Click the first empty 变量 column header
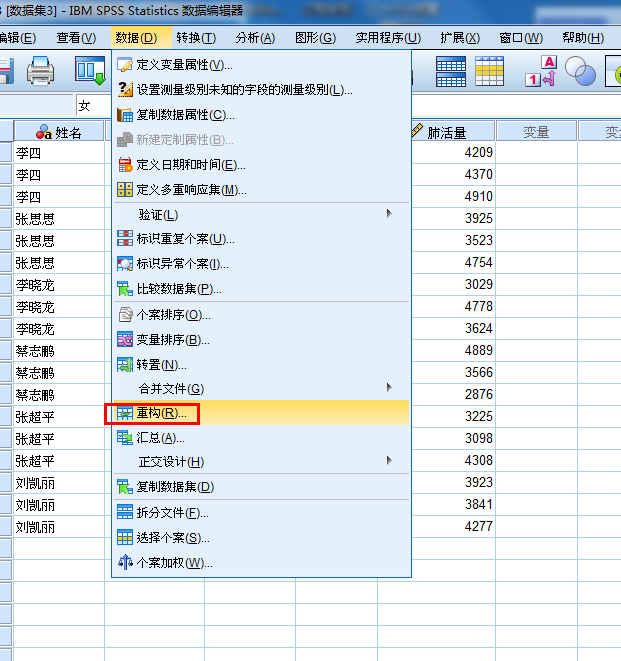Screen dimensions: 621x661 pyautogui.click(x=536, y=132)
